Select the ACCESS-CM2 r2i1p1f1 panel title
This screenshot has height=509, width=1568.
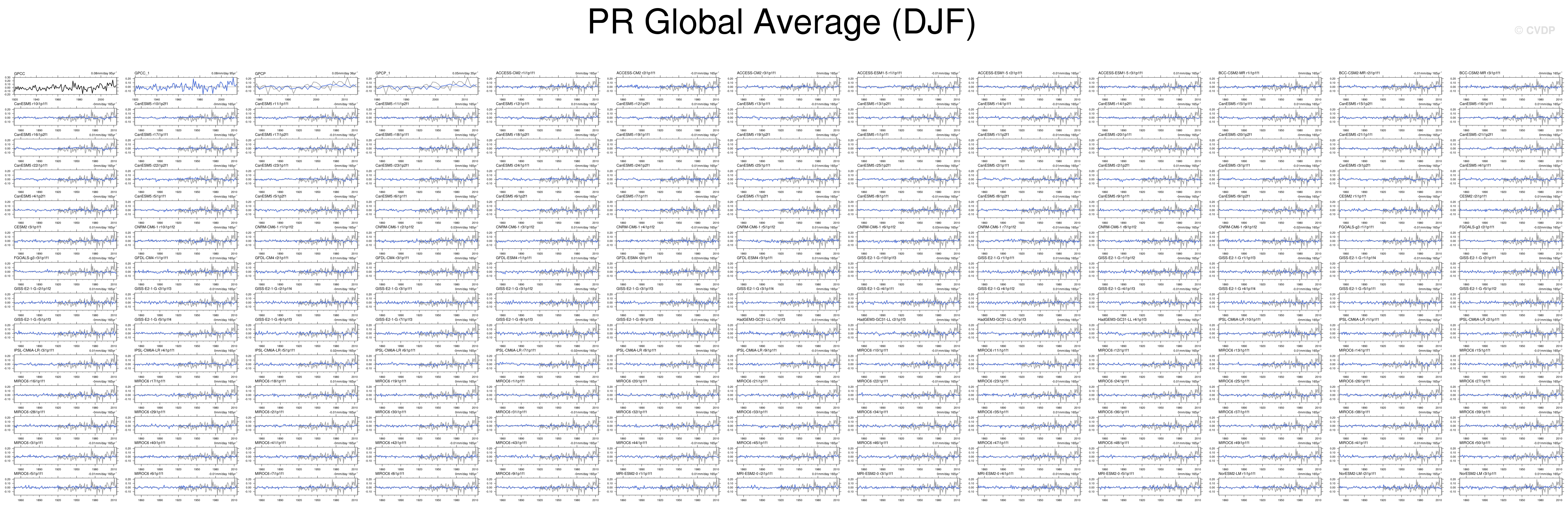[636, 73]
